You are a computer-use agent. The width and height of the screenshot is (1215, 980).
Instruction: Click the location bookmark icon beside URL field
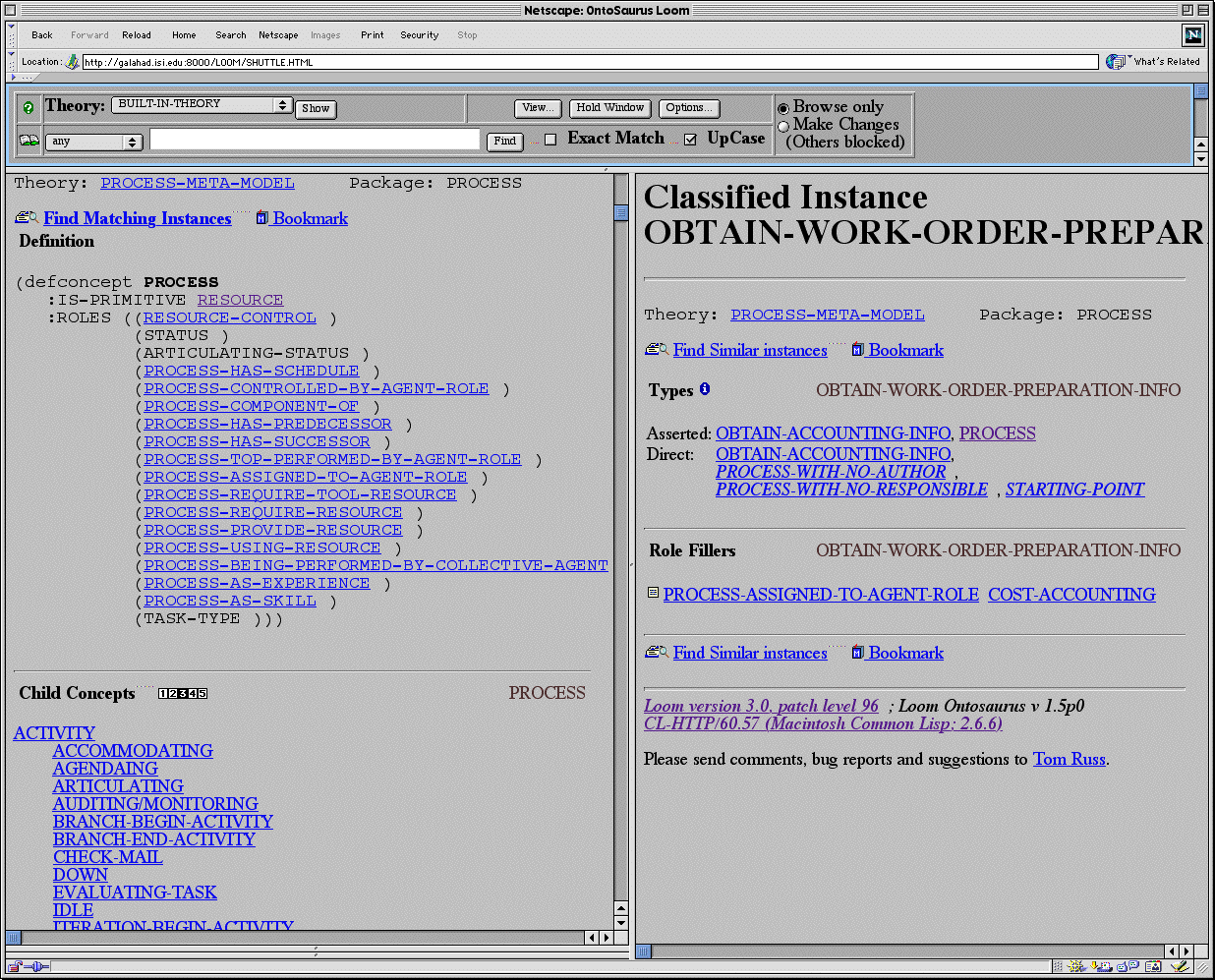(x=72, y=62)
